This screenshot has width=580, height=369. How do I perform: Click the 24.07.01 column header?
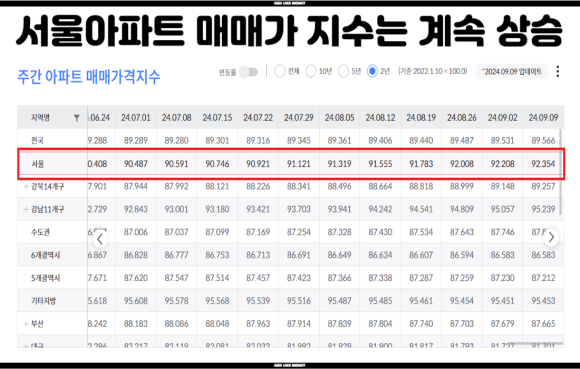pos(136,118)
